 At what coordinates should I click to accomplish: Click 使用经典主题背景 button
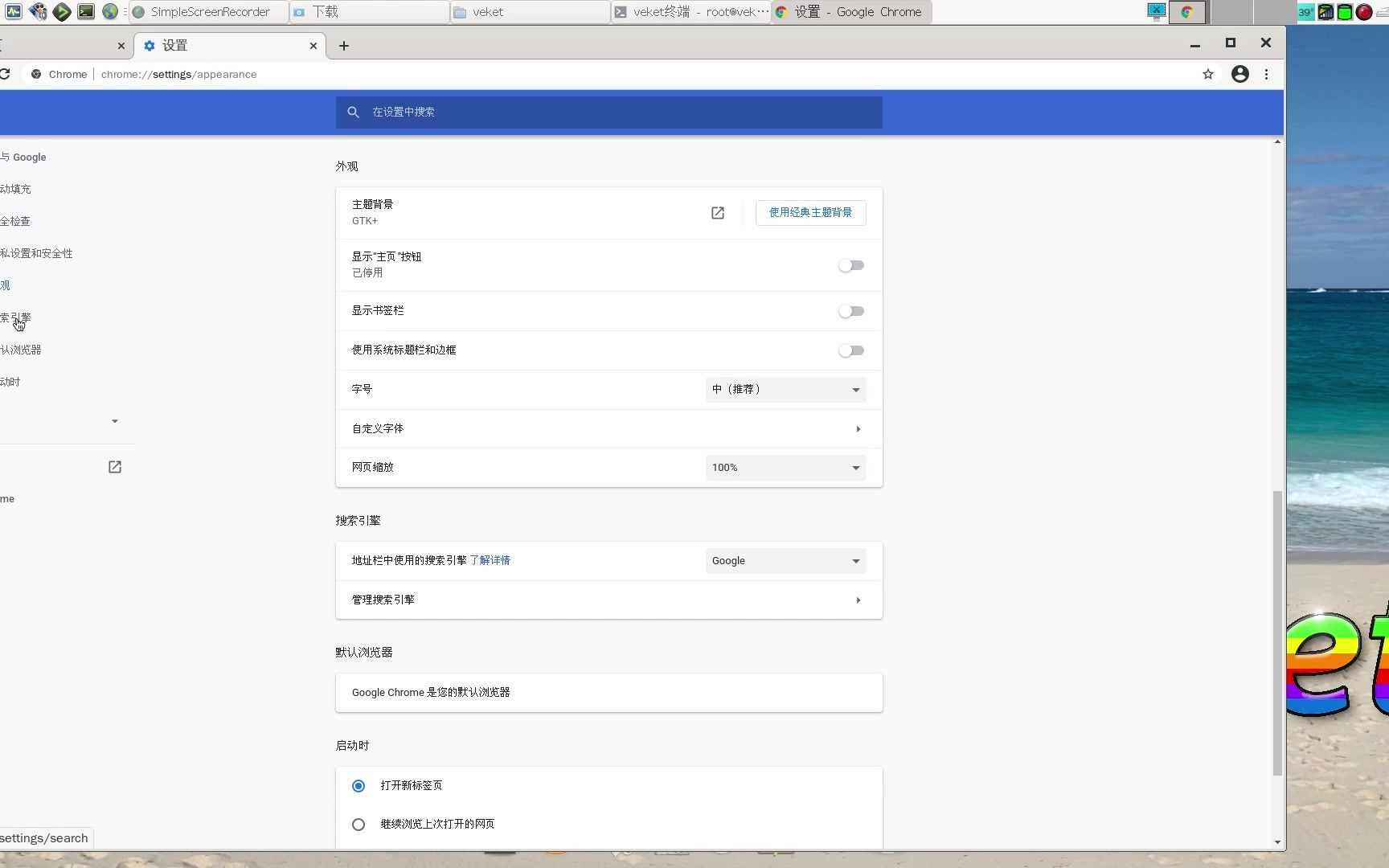pyautogui.click(x=810, y=213)
